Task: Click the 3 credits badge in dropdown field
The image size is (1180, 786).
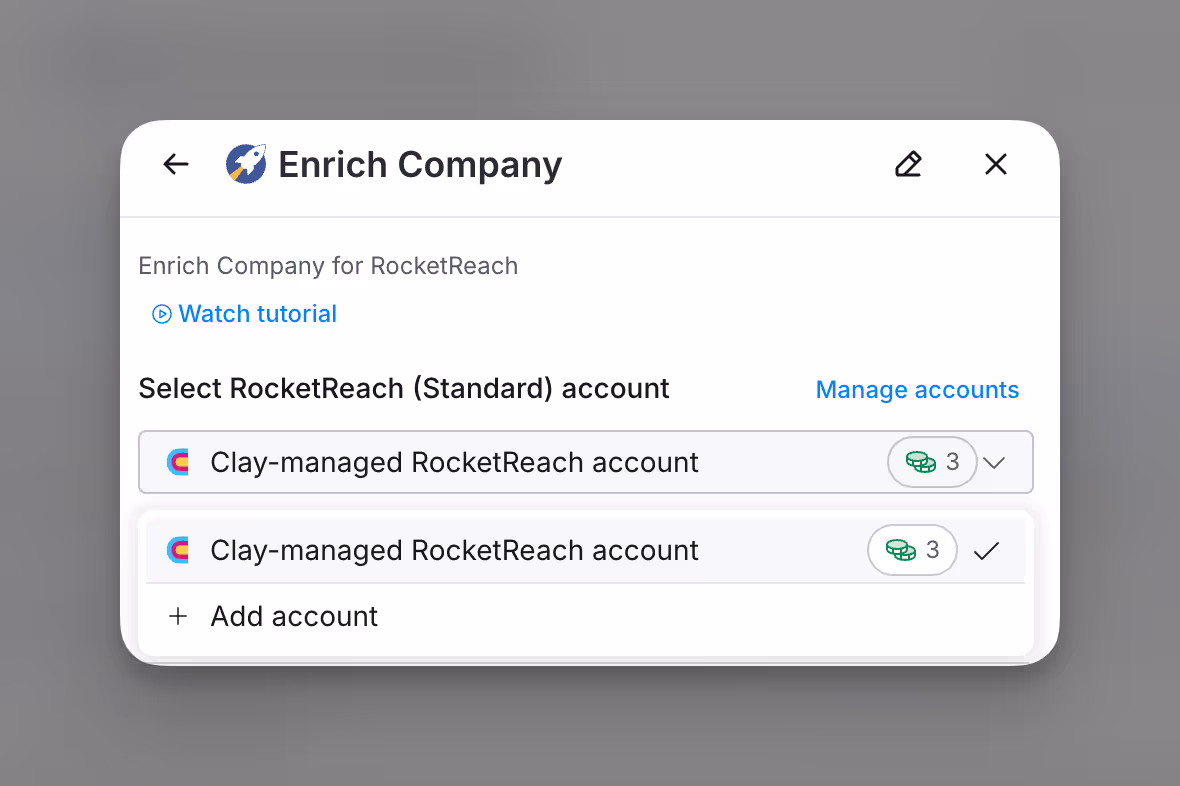Action: tap(932, 462)
